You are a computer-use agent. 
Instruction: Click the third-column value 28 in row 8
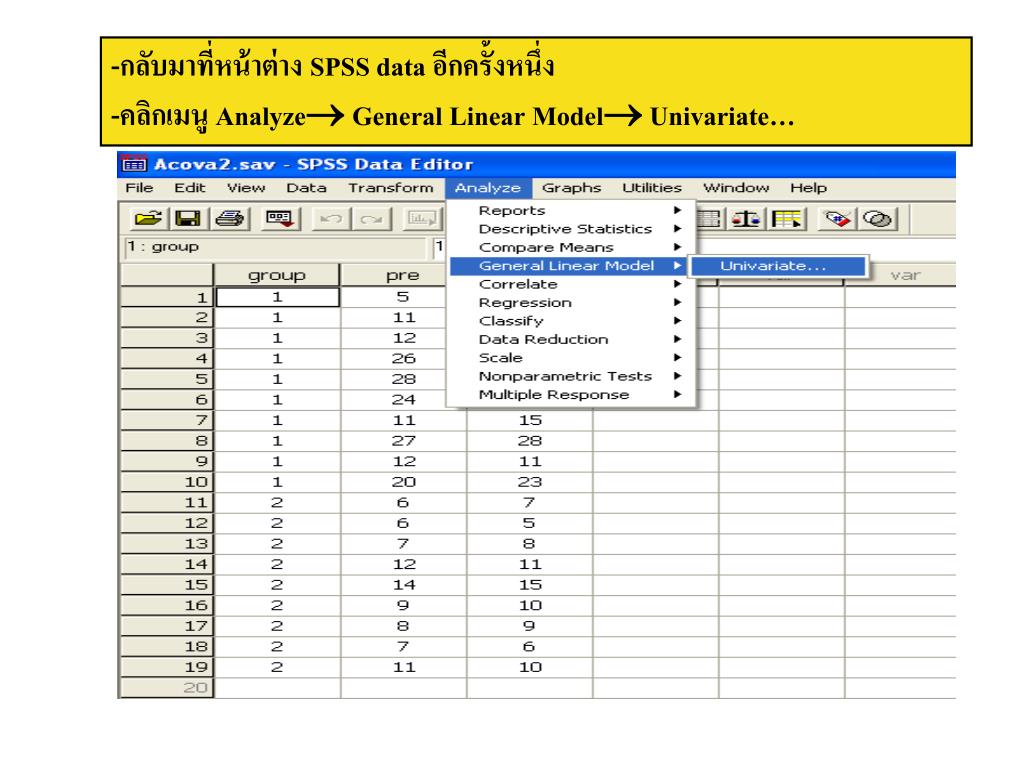pyautogui.click(x=530, y=441)
